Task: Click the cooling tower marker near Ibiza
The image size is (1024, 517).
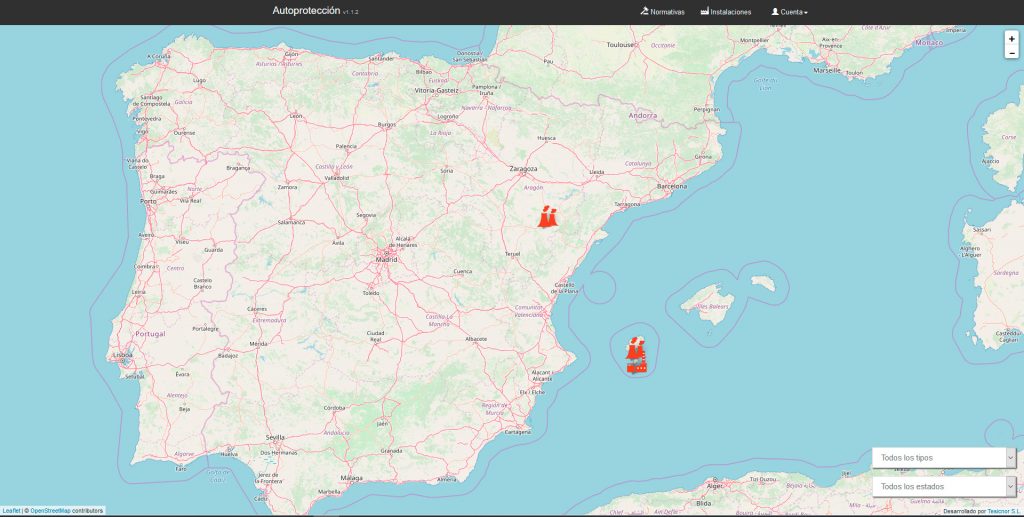Action: [635, 349]
